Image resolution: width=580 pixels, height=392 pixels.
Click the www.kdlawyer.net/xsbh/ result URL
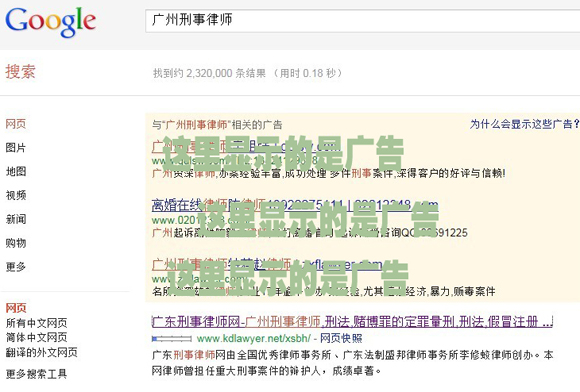[254, 338]
